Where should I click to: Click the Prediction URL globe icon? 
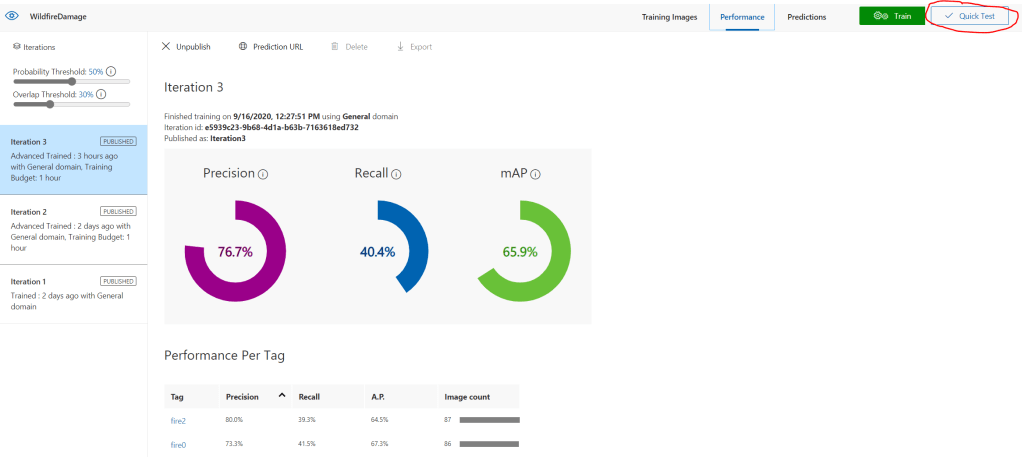coord(243,47)
